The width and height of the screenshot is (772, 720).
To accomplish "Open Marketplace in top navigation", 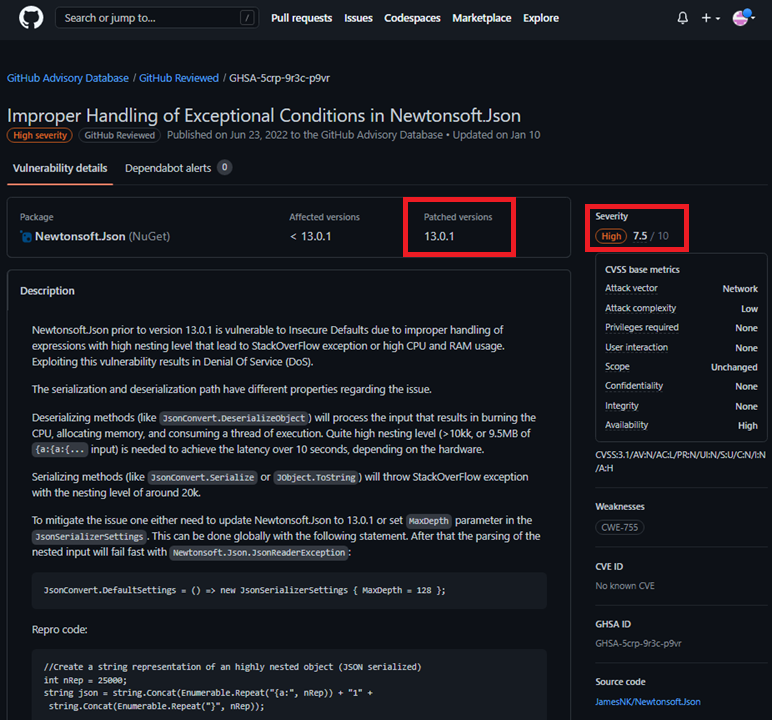I will pyautogui.click(x=482, y=18).
